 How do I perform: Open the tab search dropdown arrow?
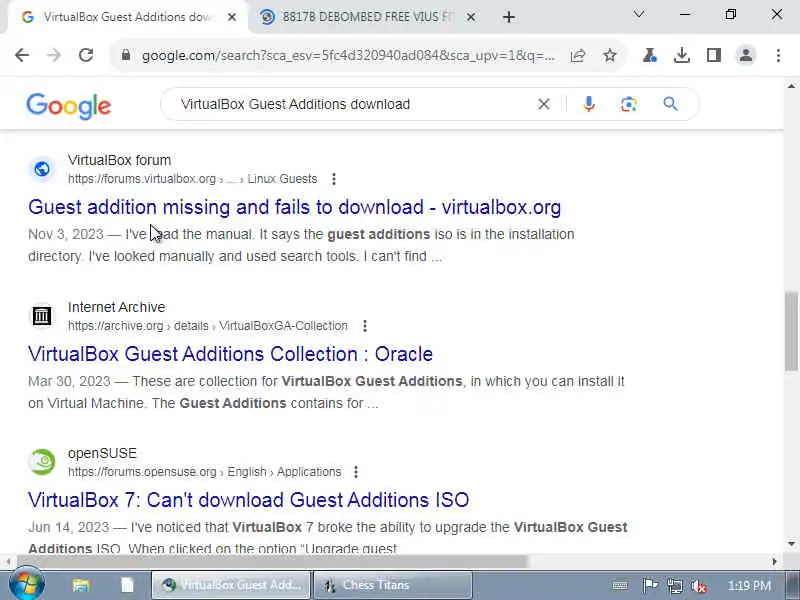(639, 14)
